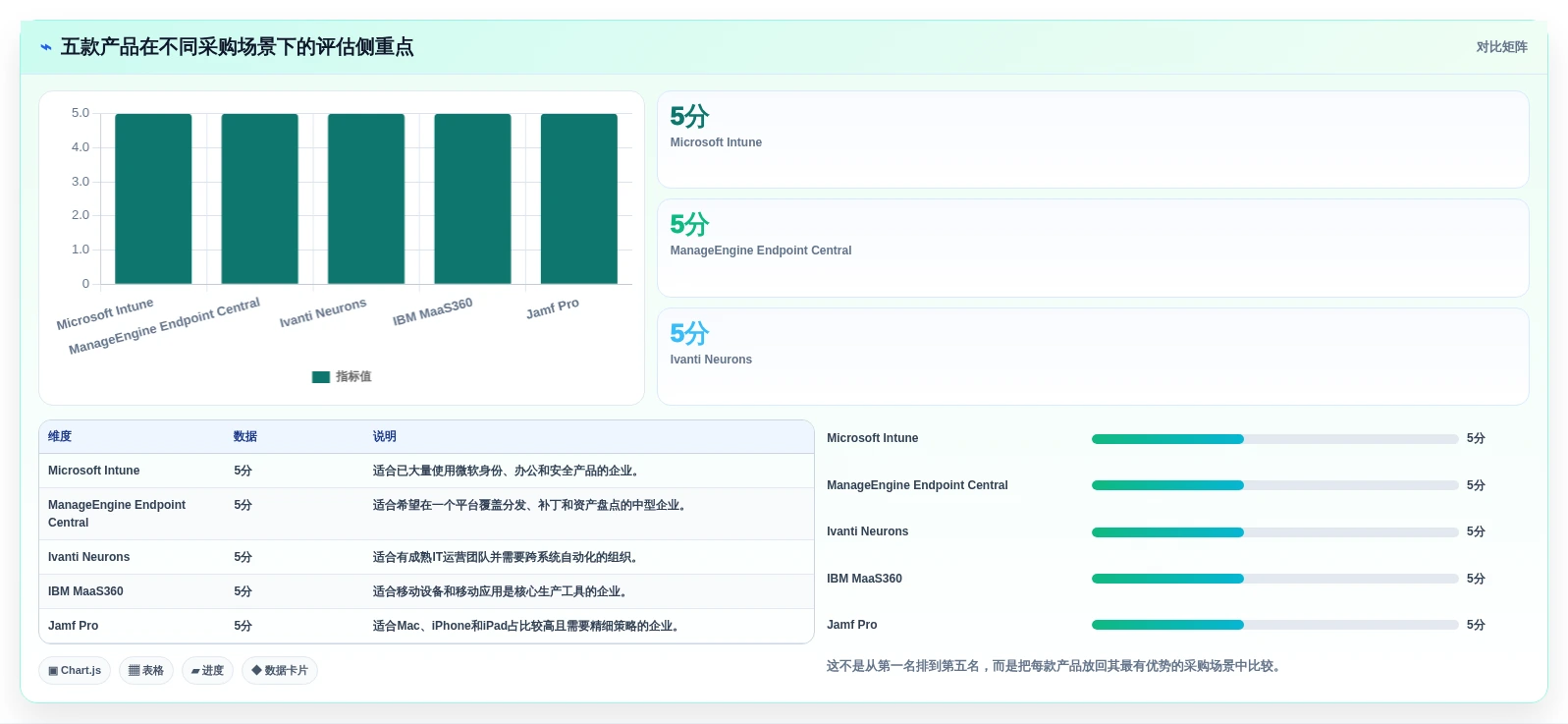Select the Ivanti Neurons table row name
This screenshot has width=1568, height=724.
click(x=89, y=558)
